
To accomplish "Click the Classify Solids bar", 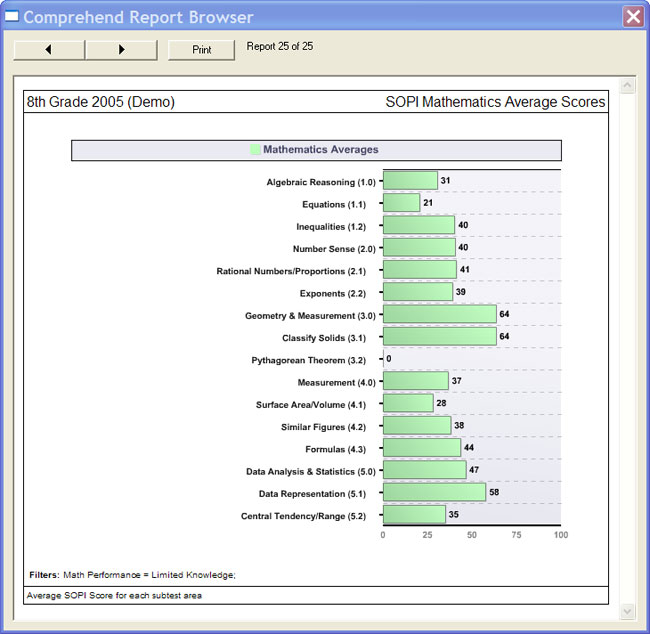I will [x=440, y=336].
